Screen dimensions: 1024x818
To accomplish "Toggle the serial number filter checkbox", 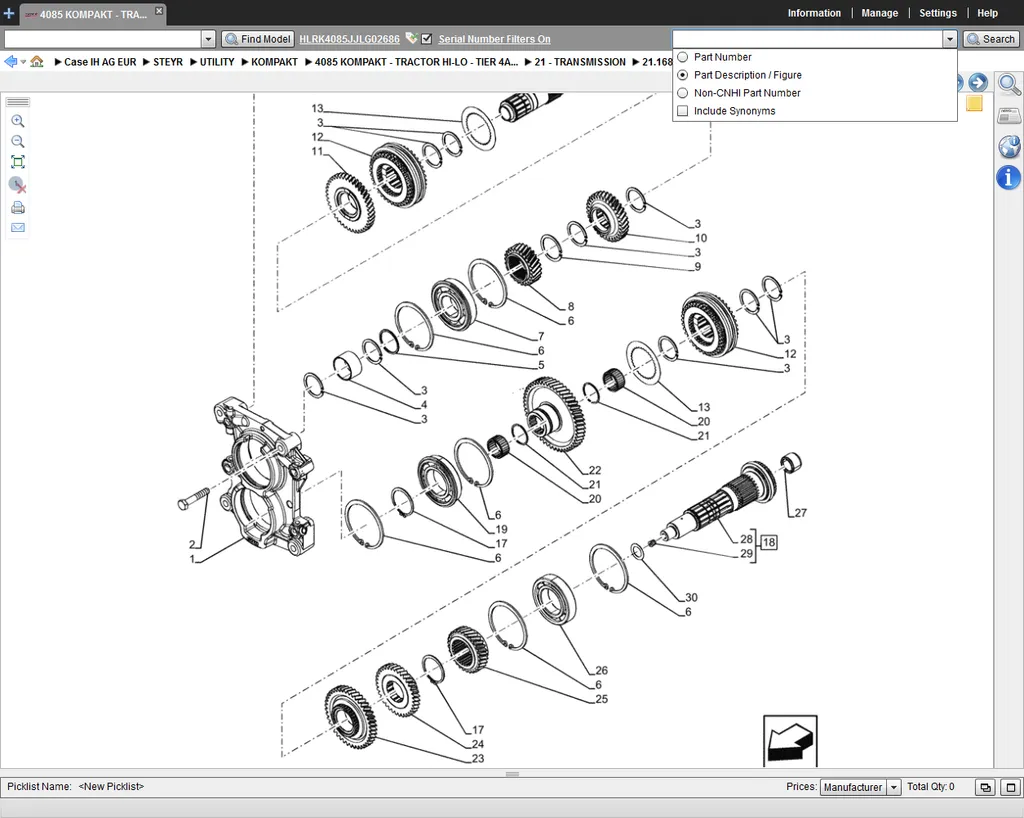I will point(426,39).
